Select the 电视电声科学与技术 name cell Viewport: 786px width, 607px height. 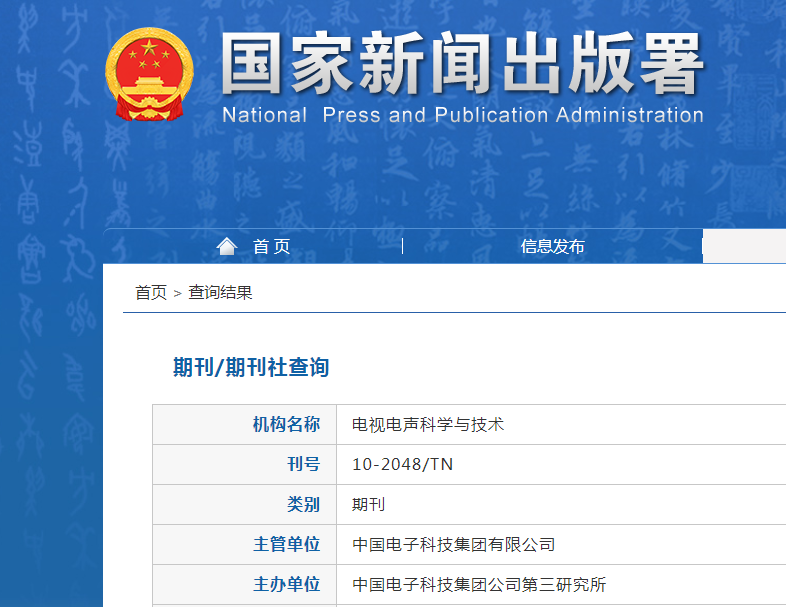click(x=428, y=425)
